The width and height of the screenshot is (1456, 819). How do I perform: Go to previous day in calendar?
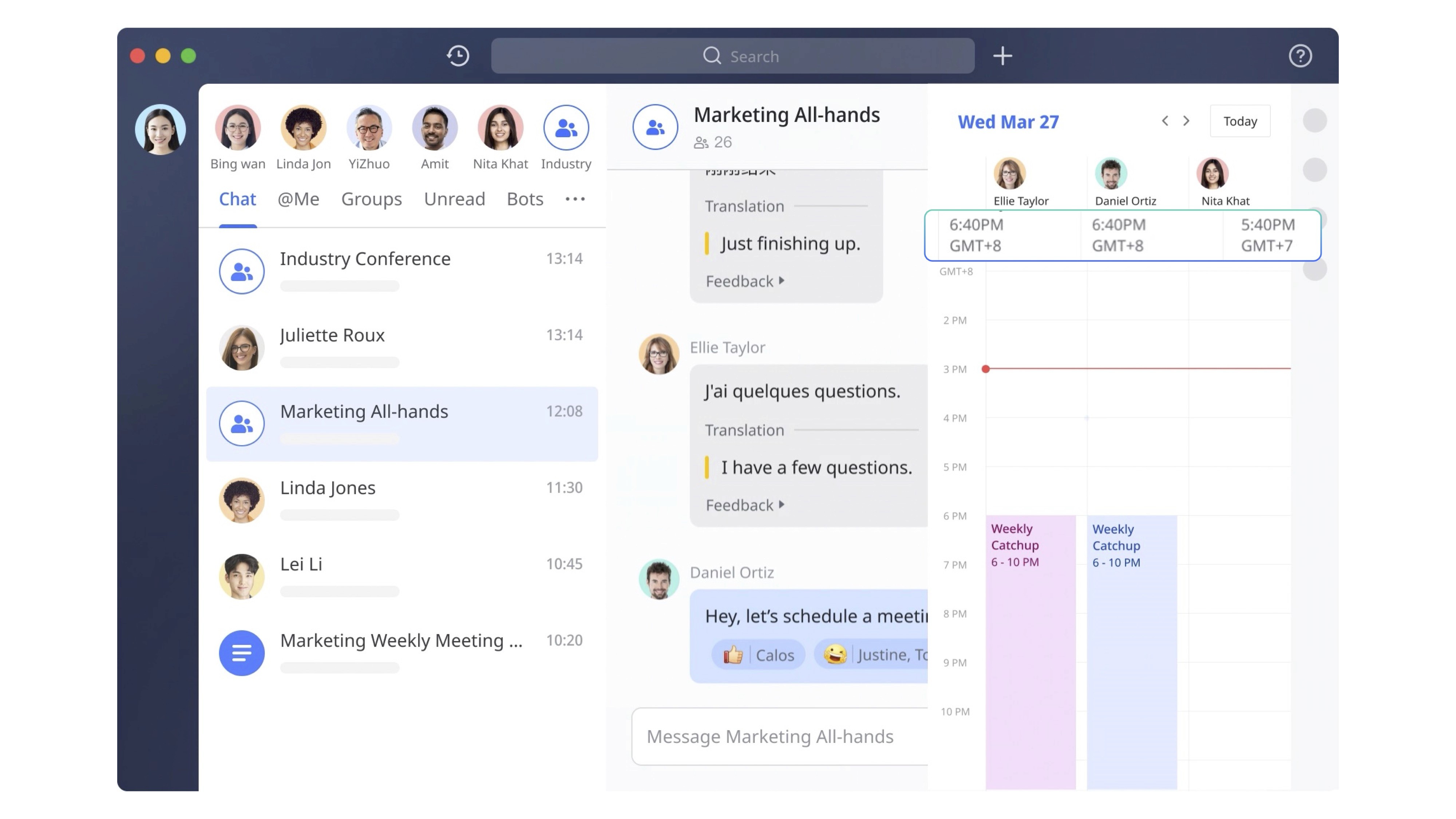(1165, 121)
